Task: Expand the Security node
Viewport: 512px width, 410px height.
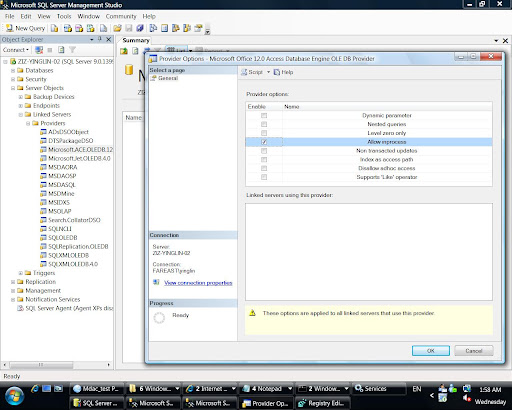Action: point(13,79)
